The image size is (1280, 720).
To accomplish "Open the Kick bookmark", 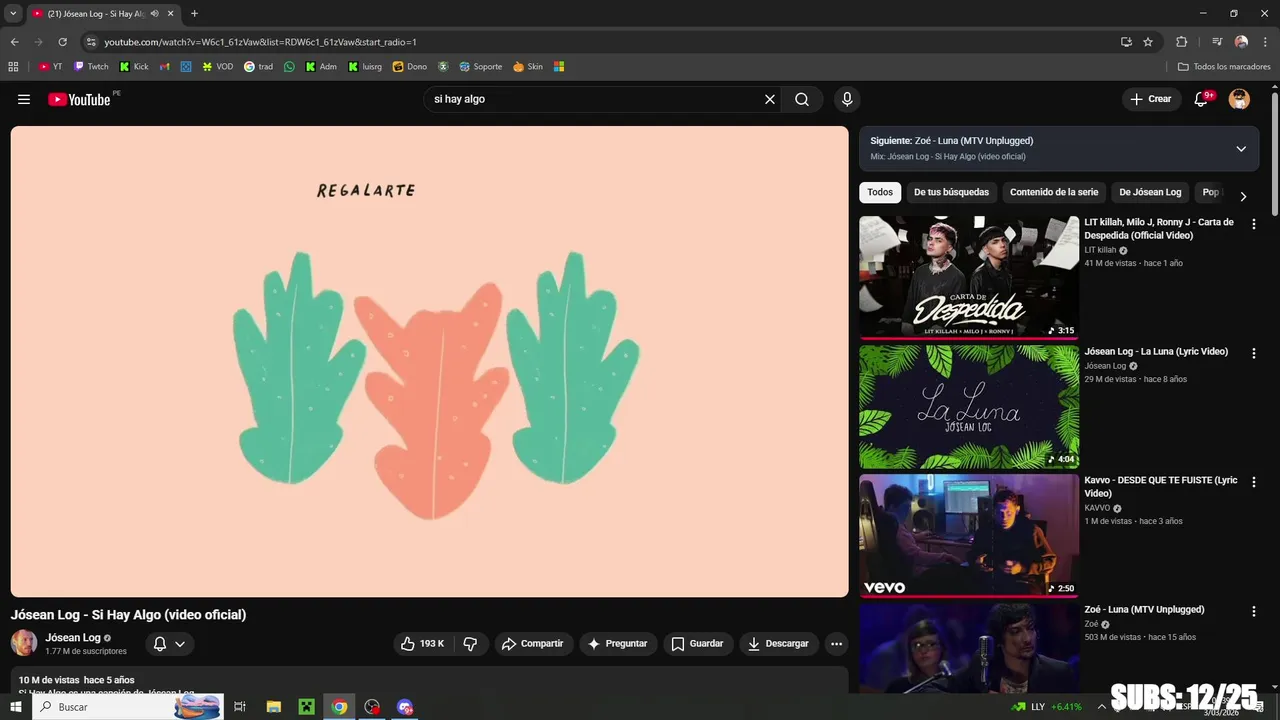I will click(134, 67).
